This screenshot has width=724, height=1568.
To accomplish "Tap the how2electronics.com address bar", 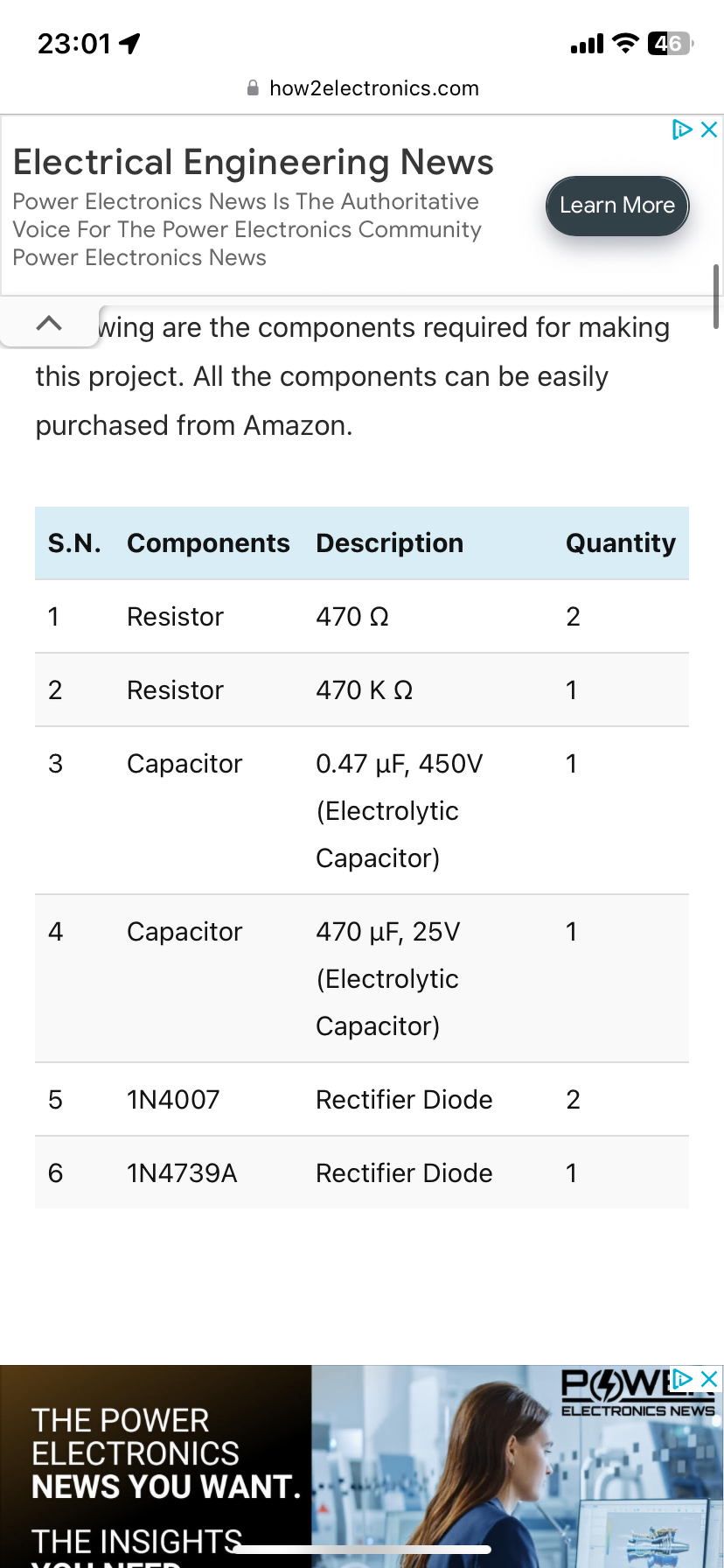I will [x=373, y=88].
